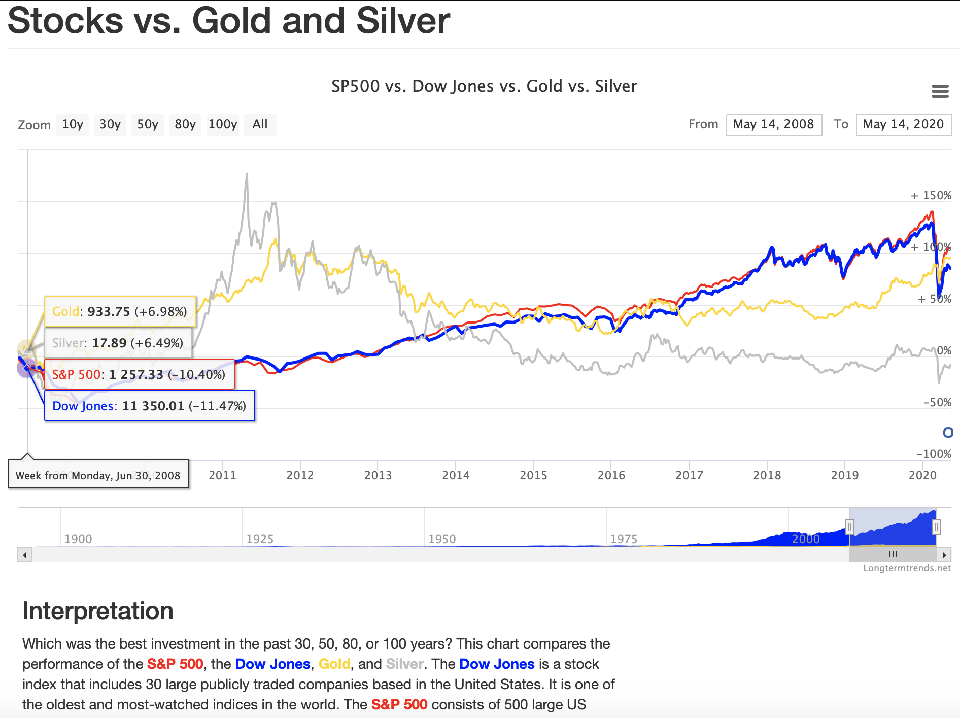Set zoom range to 30y
The height and width of the screenshot is (718, 960).
tap(110, 125)
